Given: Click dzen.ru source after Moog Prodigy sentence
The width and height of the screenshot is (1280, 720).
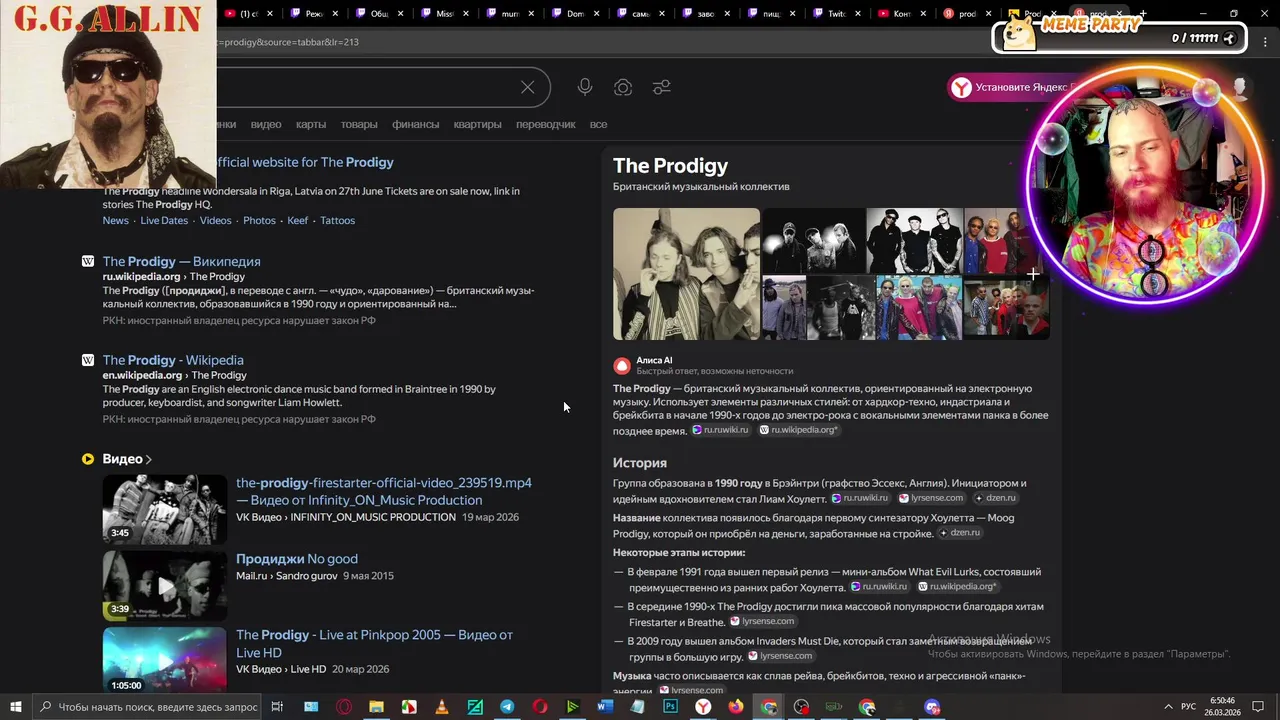Looking at the screenshot, I should pyautogui.click(x=959, y=533).
